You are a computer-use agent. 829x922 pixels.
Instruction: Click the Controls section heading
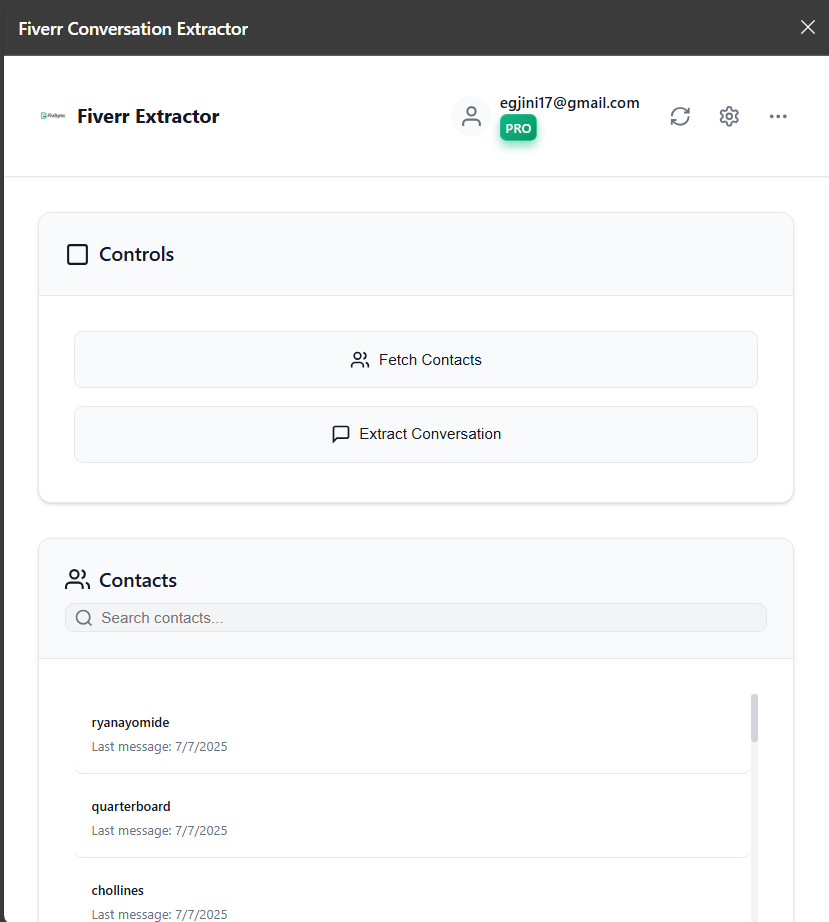(x=136, y=255)
